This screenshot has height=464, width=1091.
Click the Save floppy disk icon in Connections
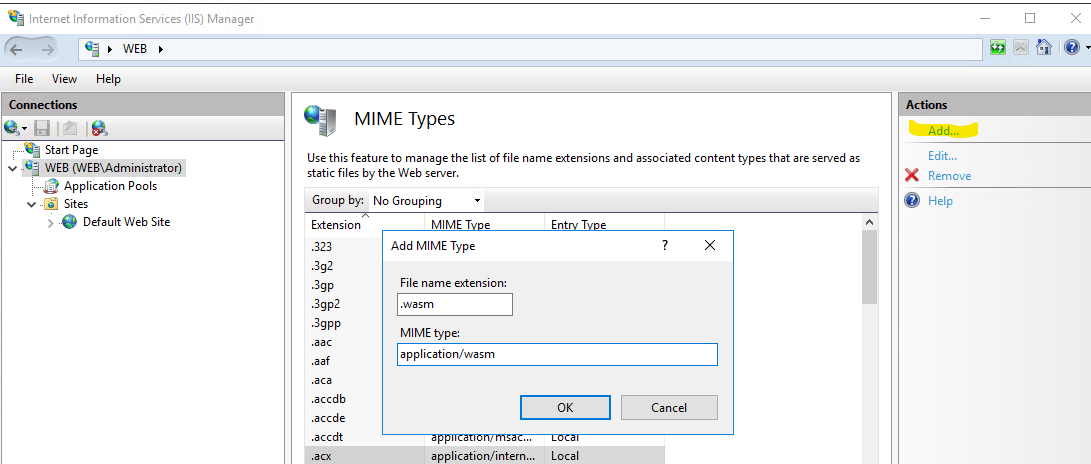click(42, 127)
